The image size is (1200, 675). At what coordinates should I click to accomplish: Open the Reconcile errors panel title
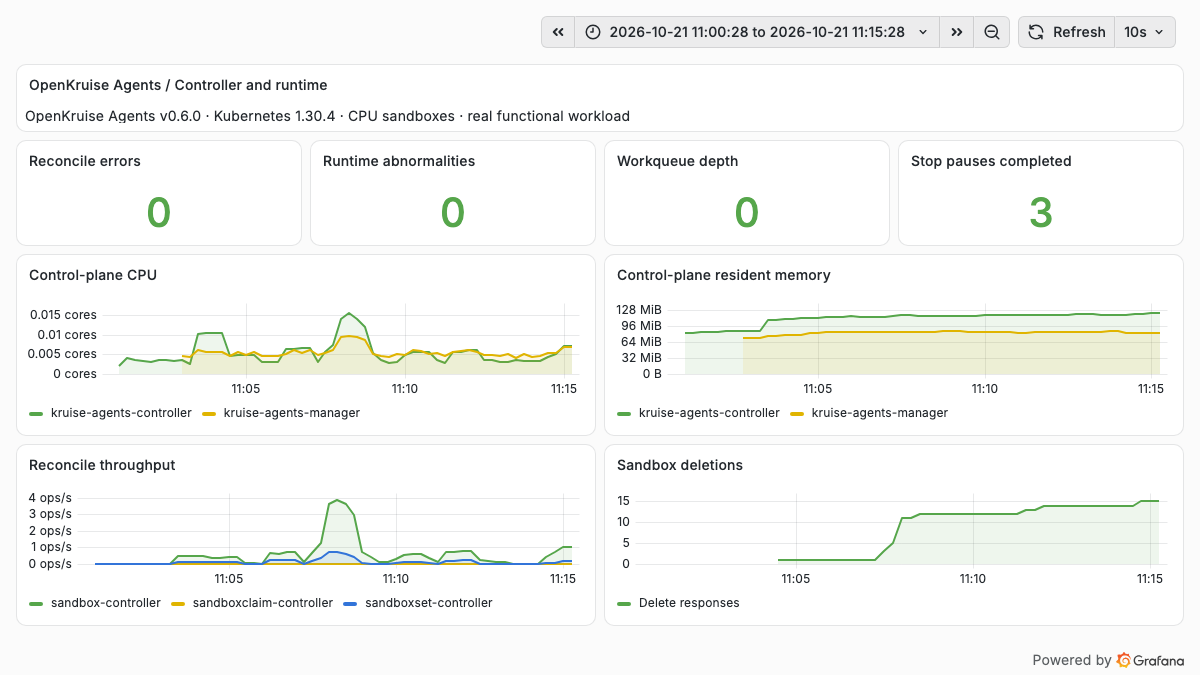pos(85,161)
